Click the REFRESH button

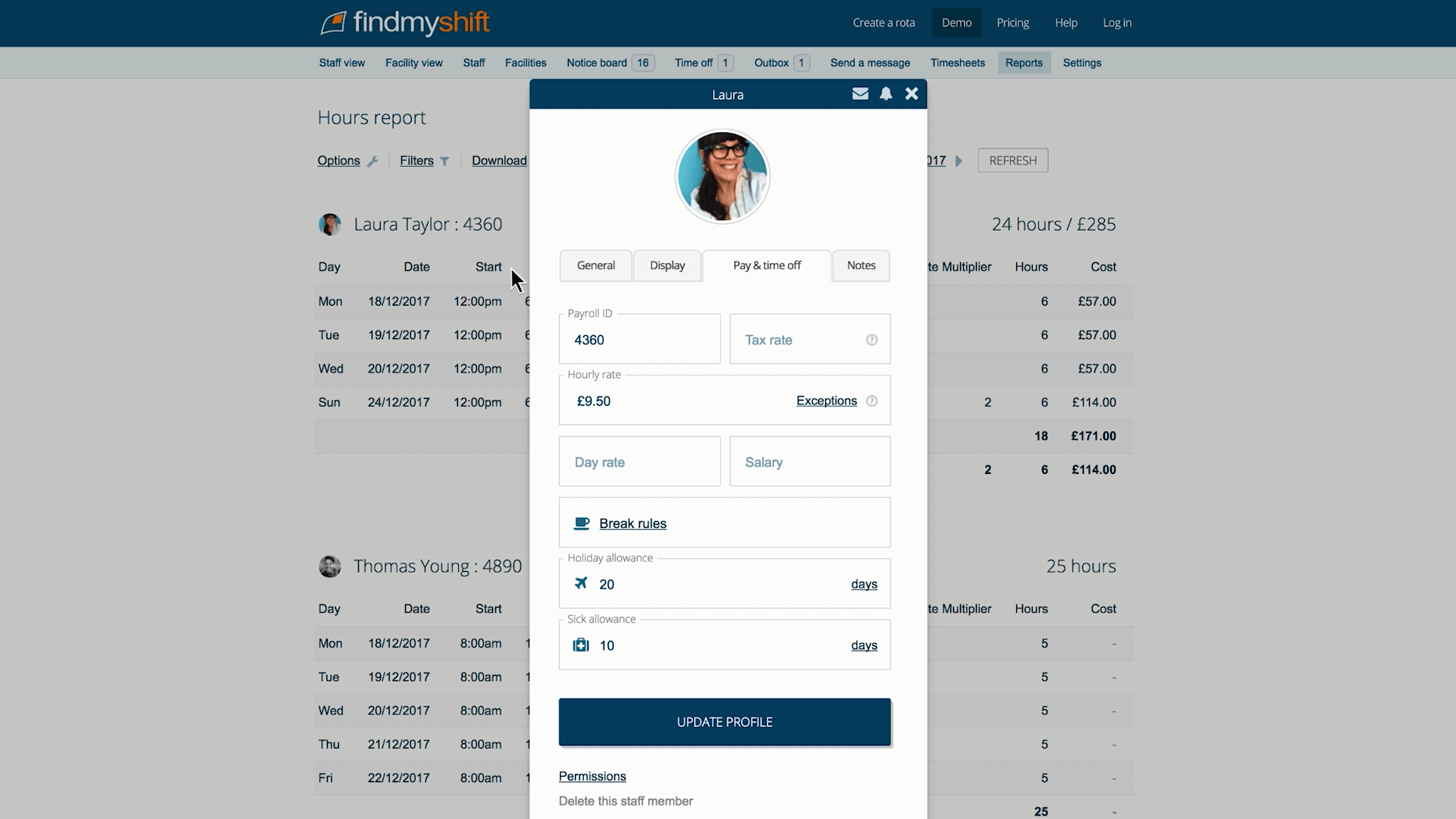pos(1012,161)
